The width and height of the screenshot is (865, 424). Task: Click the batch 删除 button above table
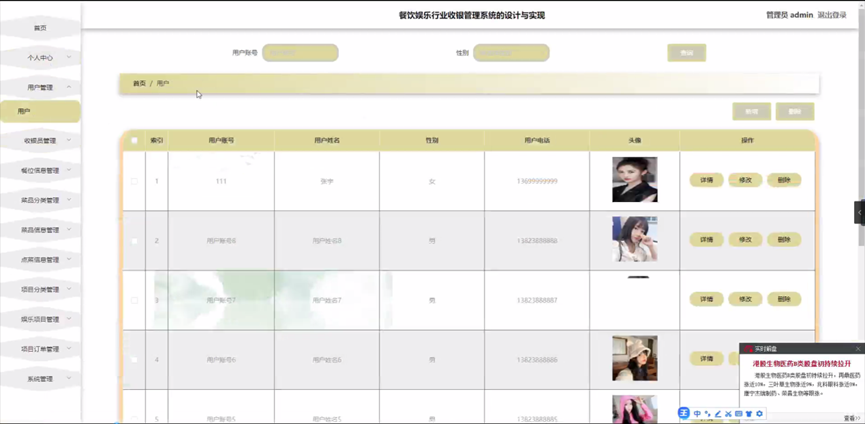pos(795,111)
